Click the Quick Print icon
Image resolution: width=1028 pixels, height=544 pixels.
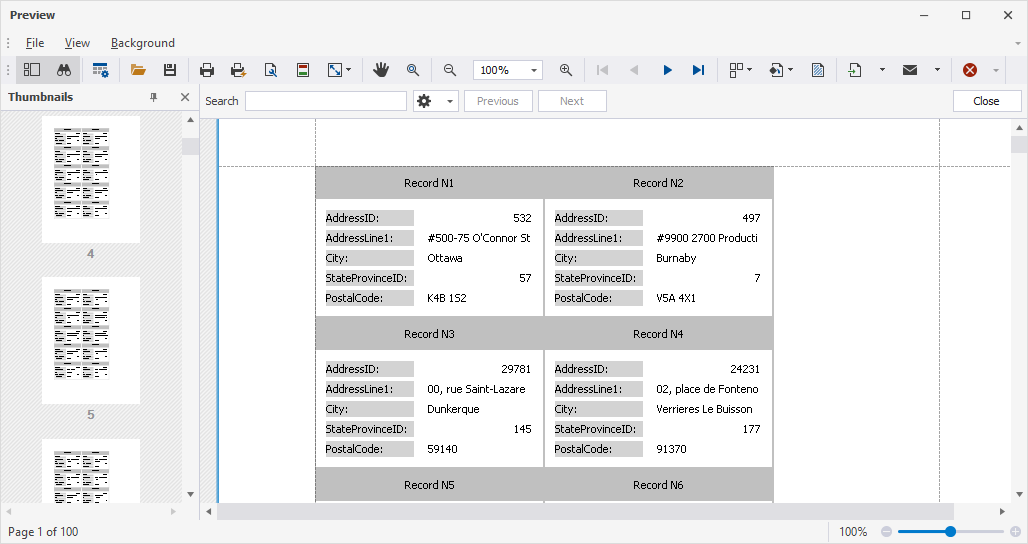tap(239, 69)
